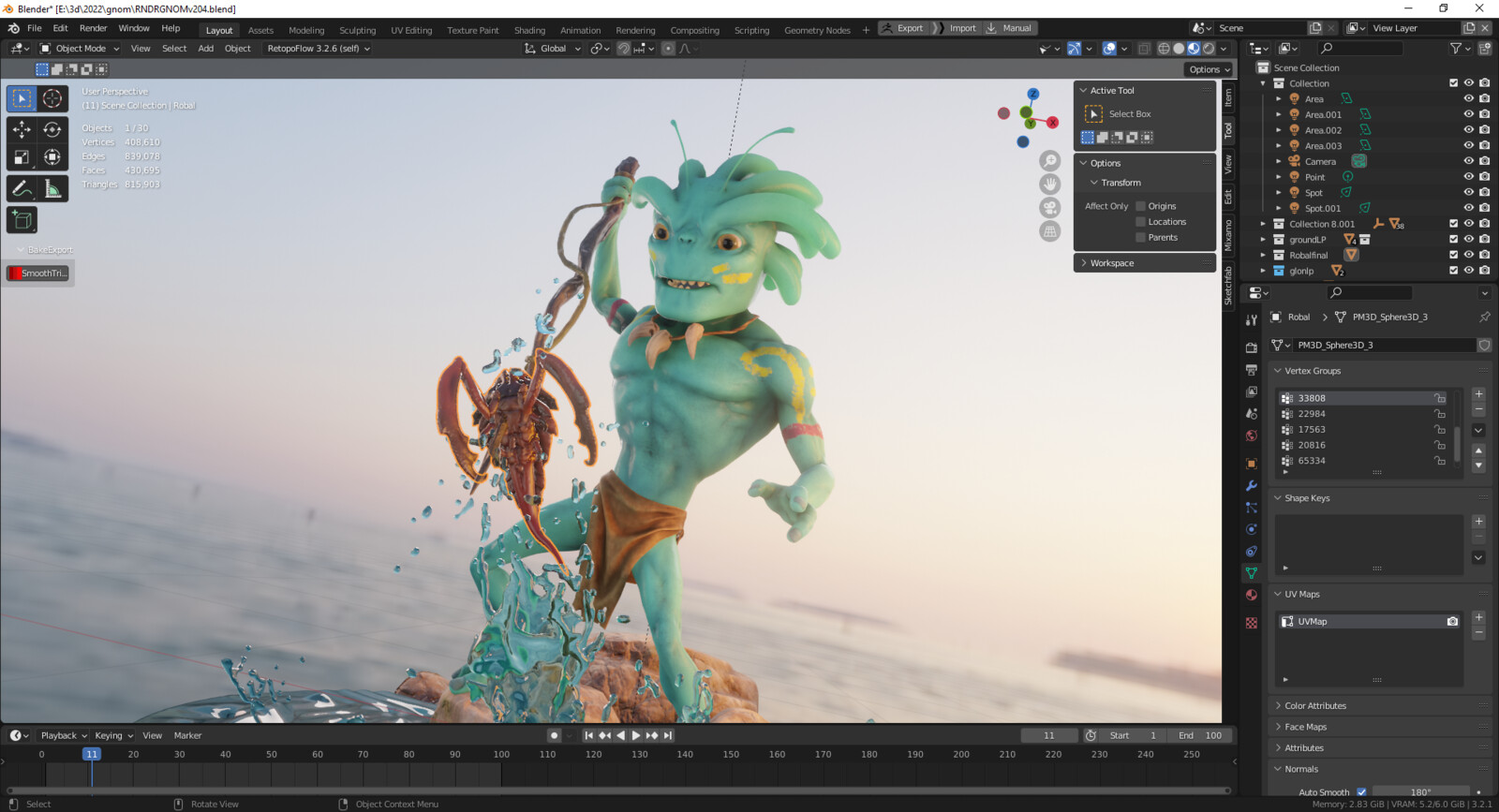Viewport: 1499px width, 812px height.
Task: Switch to Sculpting workspace tab
Action: coord(357,30)
